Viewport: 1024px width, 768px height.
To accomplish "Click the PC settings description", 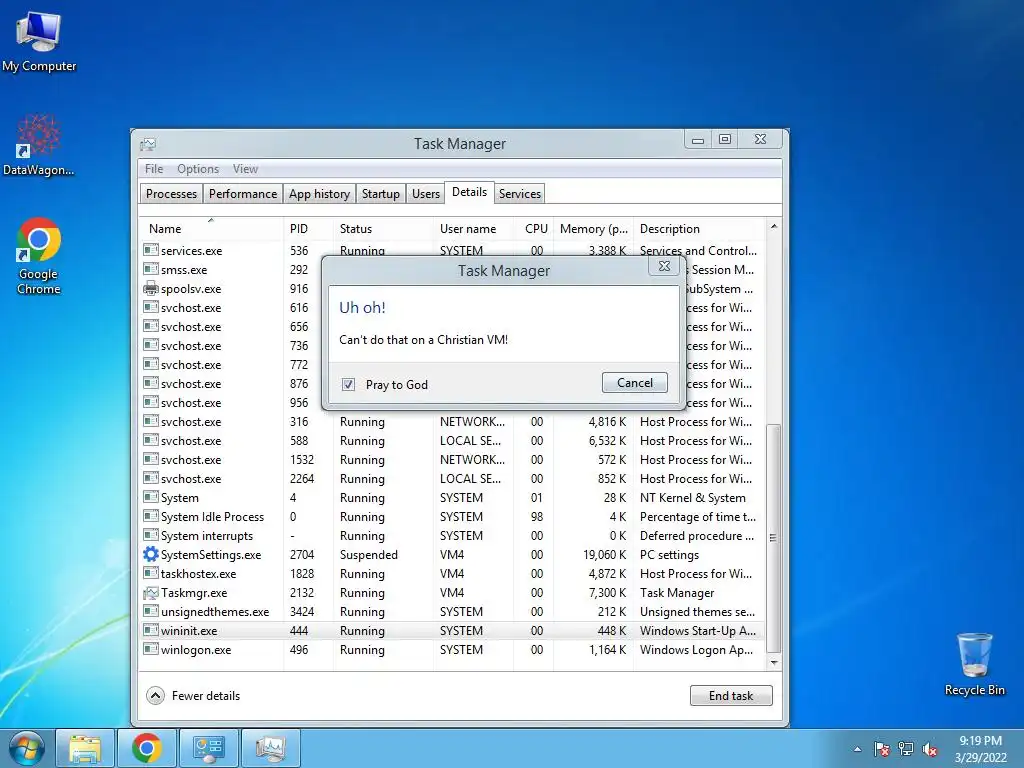I will (669, 554).
